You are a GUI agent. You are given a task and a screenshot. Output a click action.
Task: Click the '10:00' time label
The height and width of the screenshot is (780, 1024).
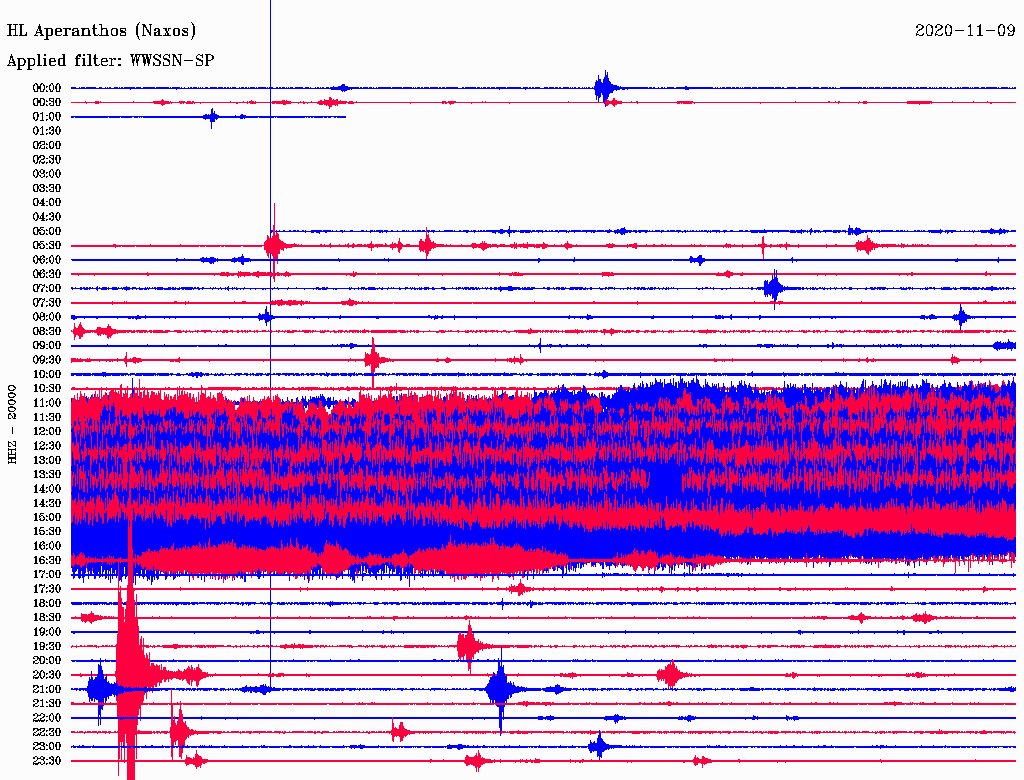(x=47, y=374)
